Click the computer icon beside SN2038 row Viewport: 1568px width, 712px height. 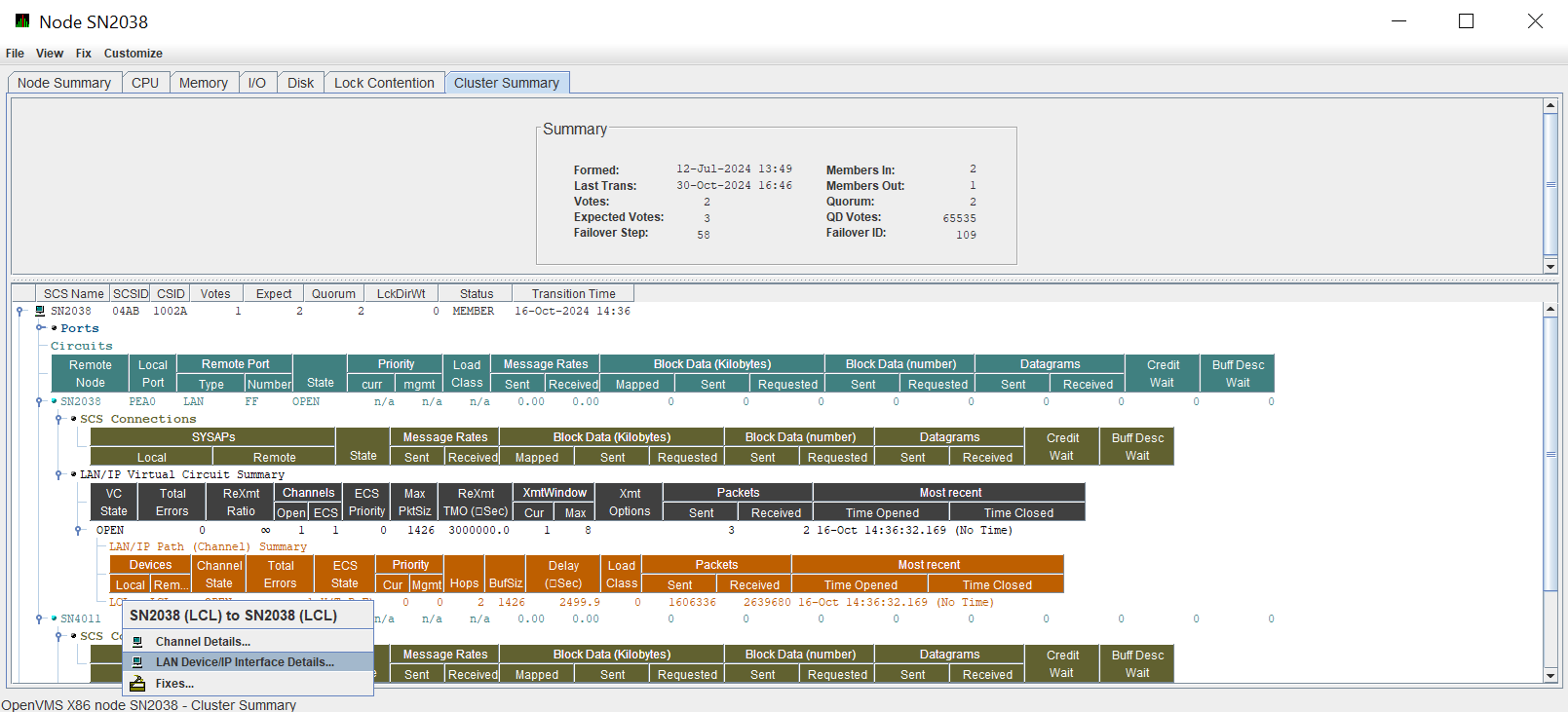pyautogui.click(x=40, y=312)
